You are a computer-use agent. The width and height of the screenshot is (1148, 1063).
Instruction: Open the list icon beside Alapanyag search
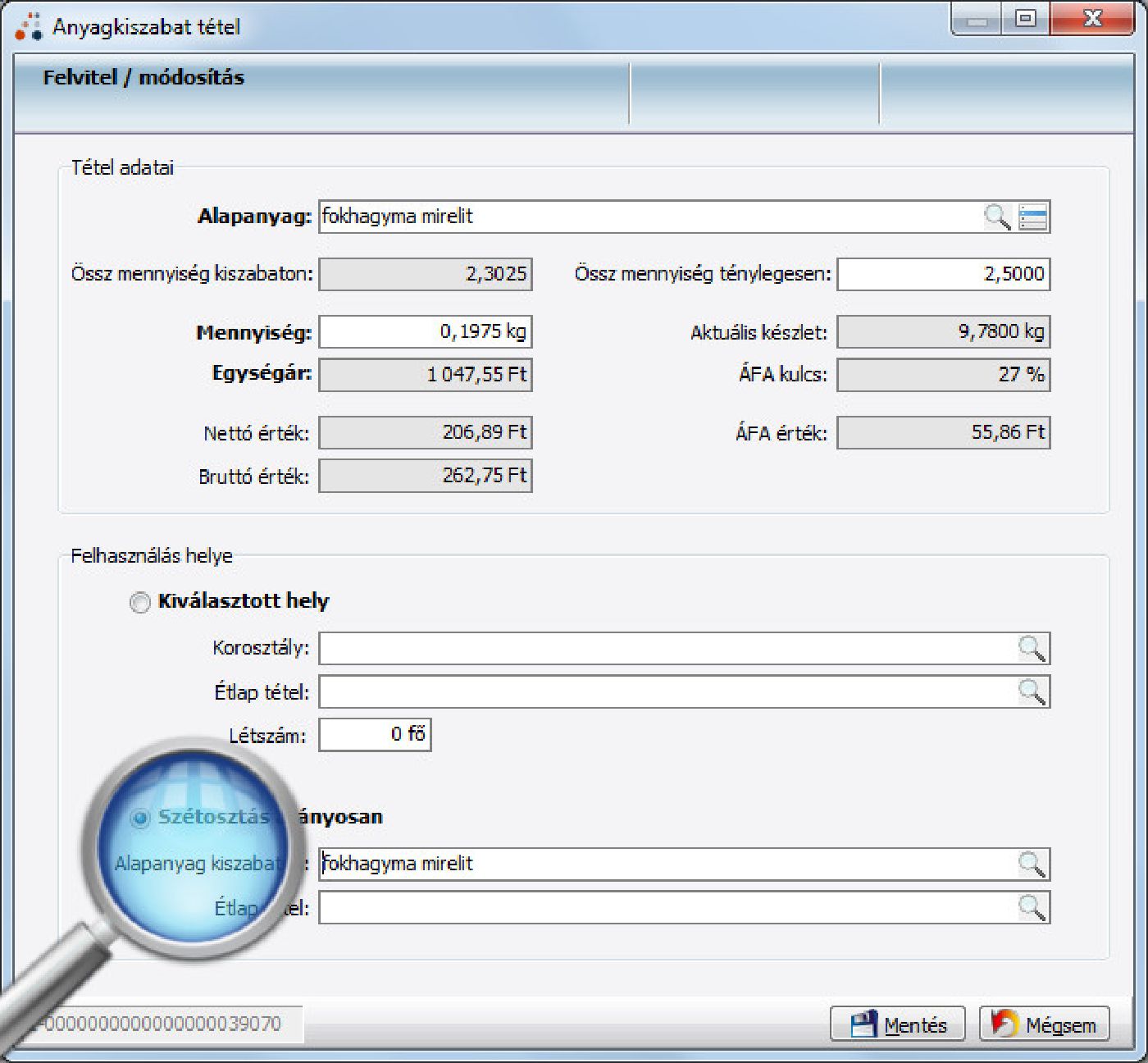pos(1032,217)
